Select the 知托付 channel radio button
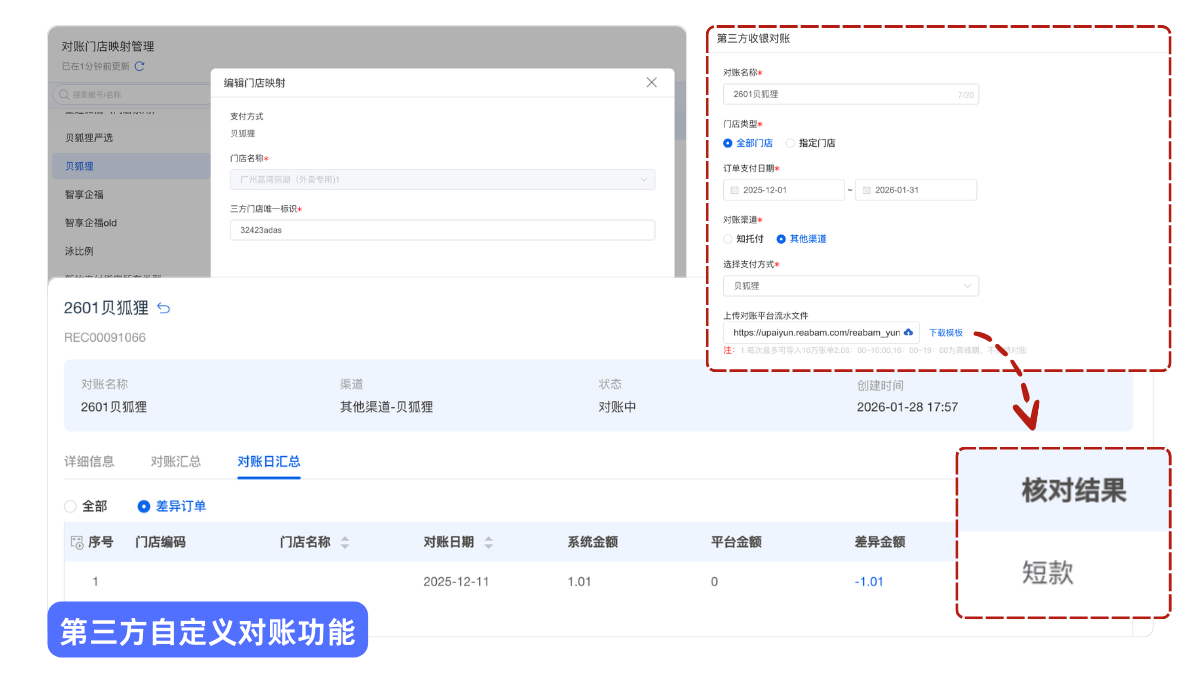Image resolution: width=1200 pixels, height=700 pixels. tap(728, 239)
